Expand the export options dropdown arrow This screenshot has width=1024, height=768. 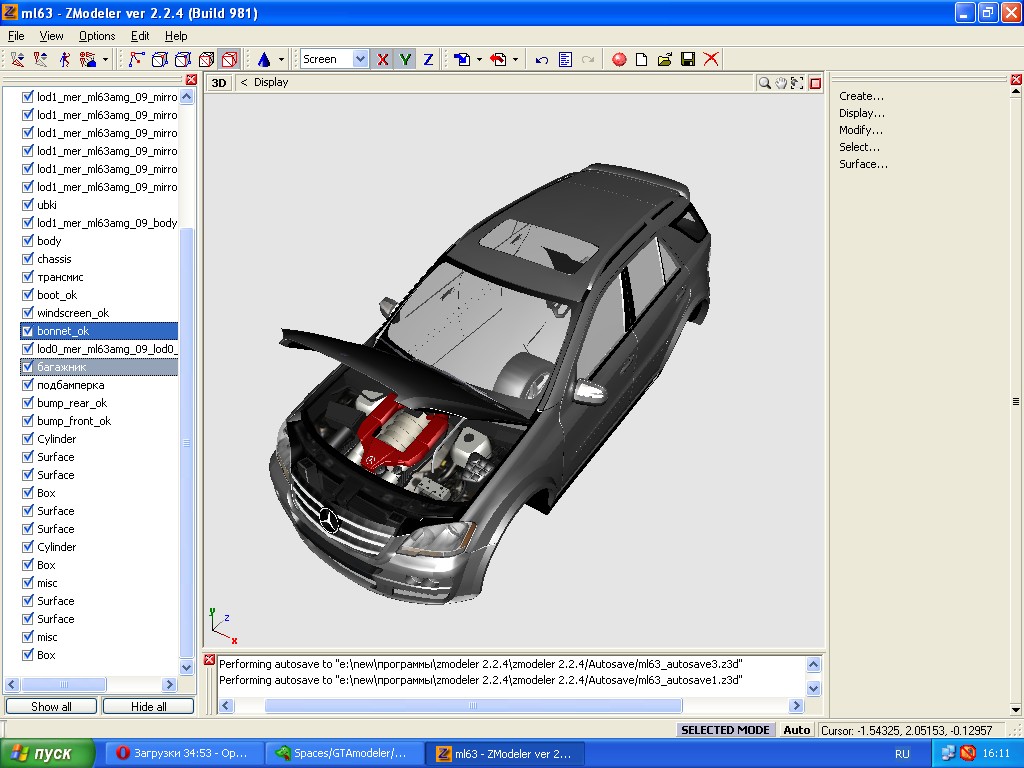pyautogui.click(x=516, y=59)
